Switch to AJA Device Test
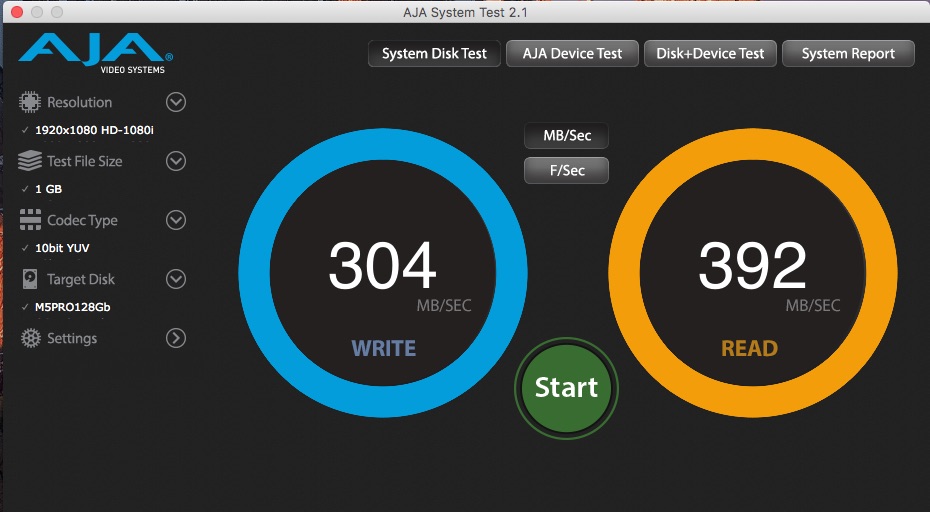 point(572,53)
